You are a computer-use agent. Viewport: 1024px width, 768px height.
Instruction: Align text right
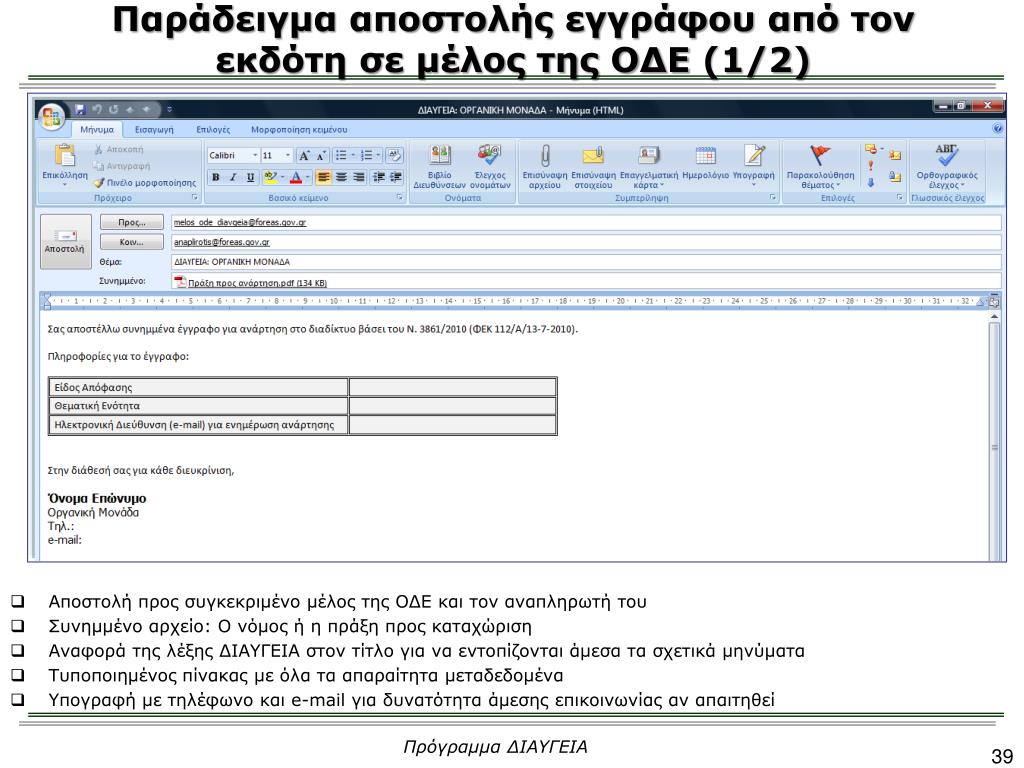[359, 177]
